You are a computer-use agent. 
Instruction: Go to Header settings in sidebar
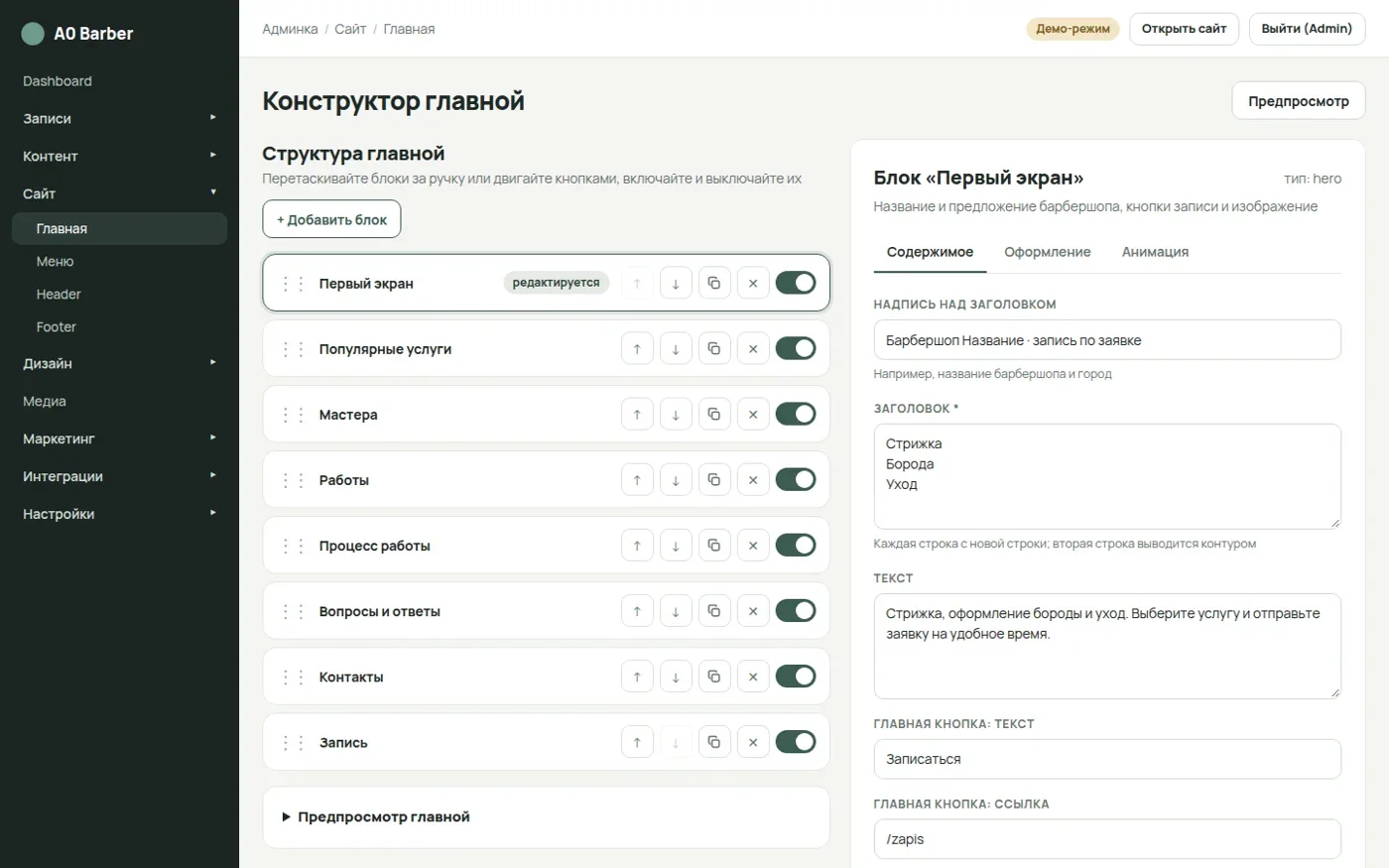point(119,294)
